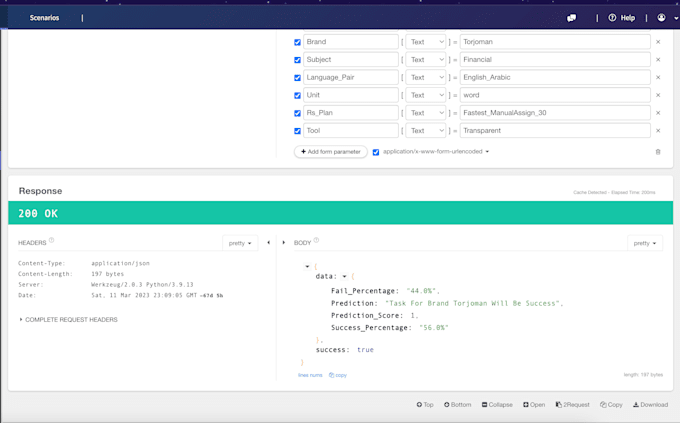Viewport: 680px width, 423px height.
Task: Select the Prediction string value
Action: [x=472, y=303]
